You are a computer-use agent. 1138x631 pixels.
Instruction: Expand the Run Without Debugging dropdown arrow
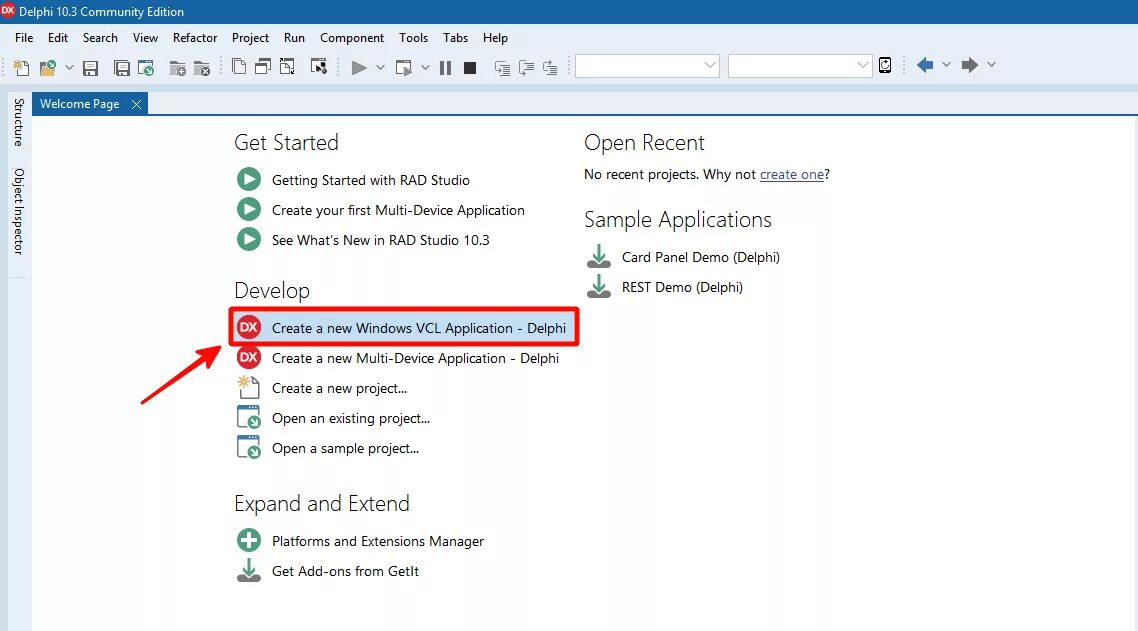pyautogui.click(x=425, y=68)
